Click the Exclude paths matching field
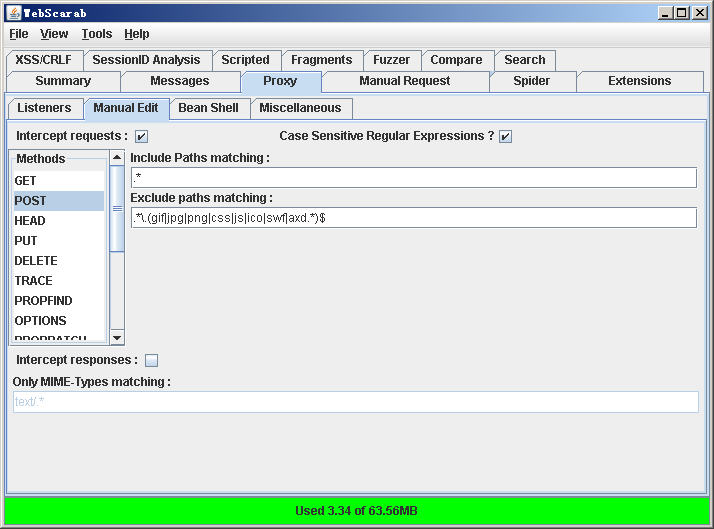The width and height of the screenshot is (714, 529). pyautogui.click(x=414, y=218)
